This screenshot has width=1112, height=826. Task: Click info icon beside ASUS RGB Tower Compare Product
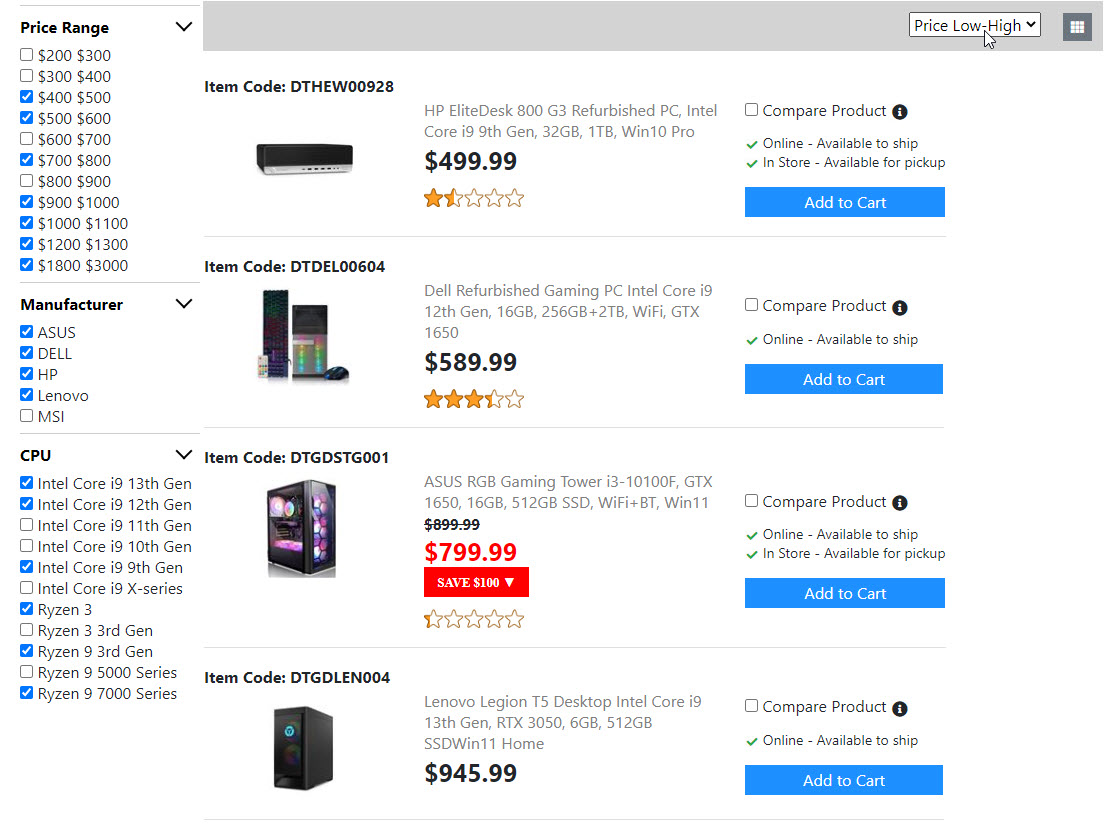[x=900, y=503]
